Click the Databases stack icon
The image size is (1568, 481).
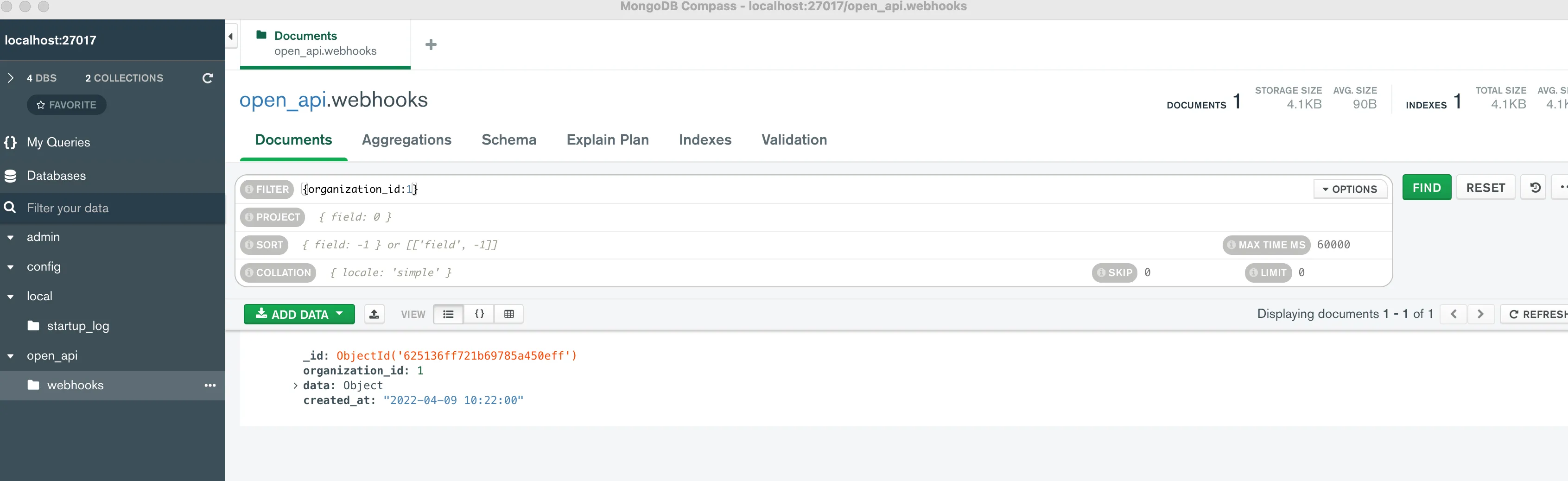click(x=10, y=176)
